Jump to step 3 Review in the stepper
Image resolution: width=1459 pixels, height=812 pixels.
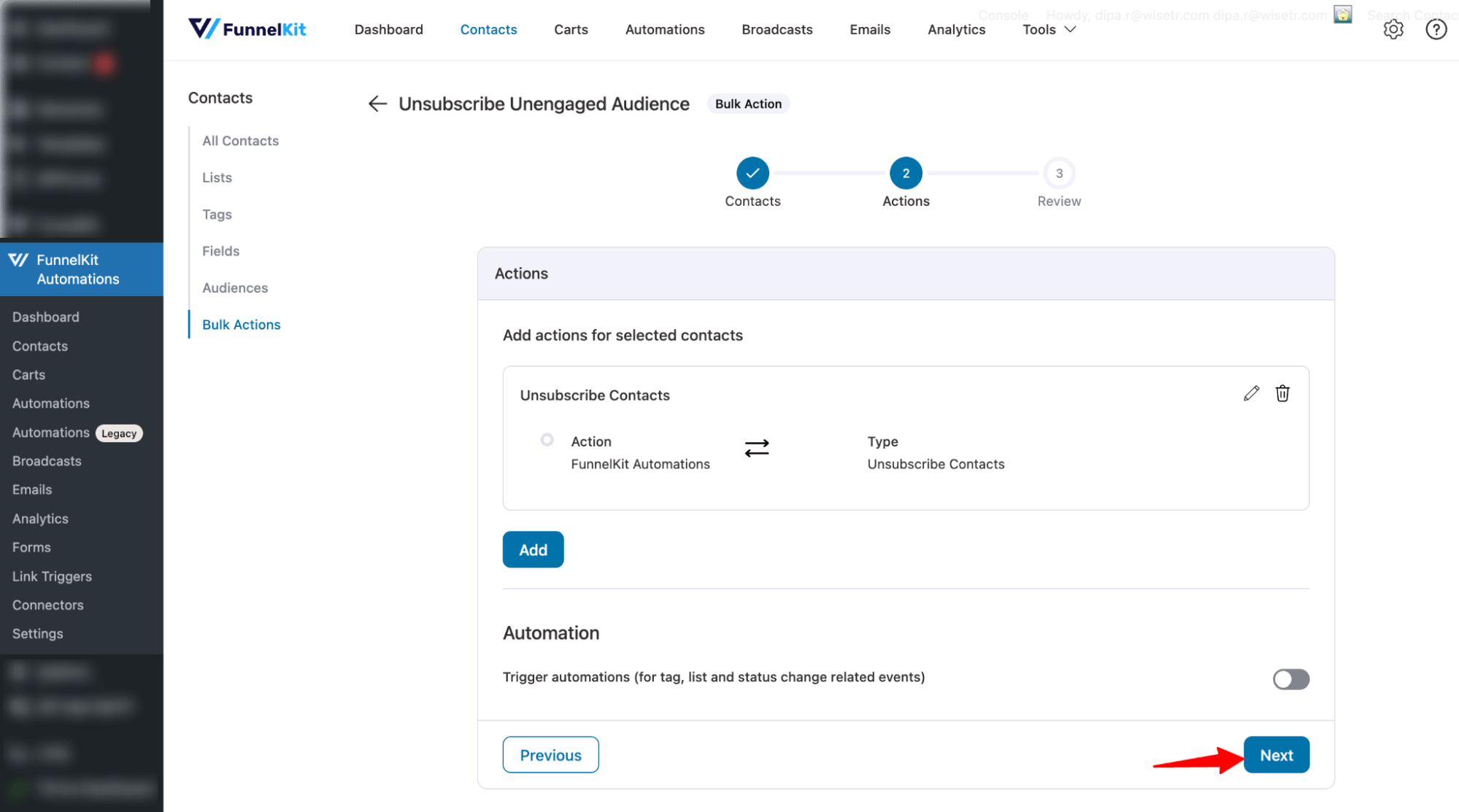pyautogui.click(x=1058, y=174)
